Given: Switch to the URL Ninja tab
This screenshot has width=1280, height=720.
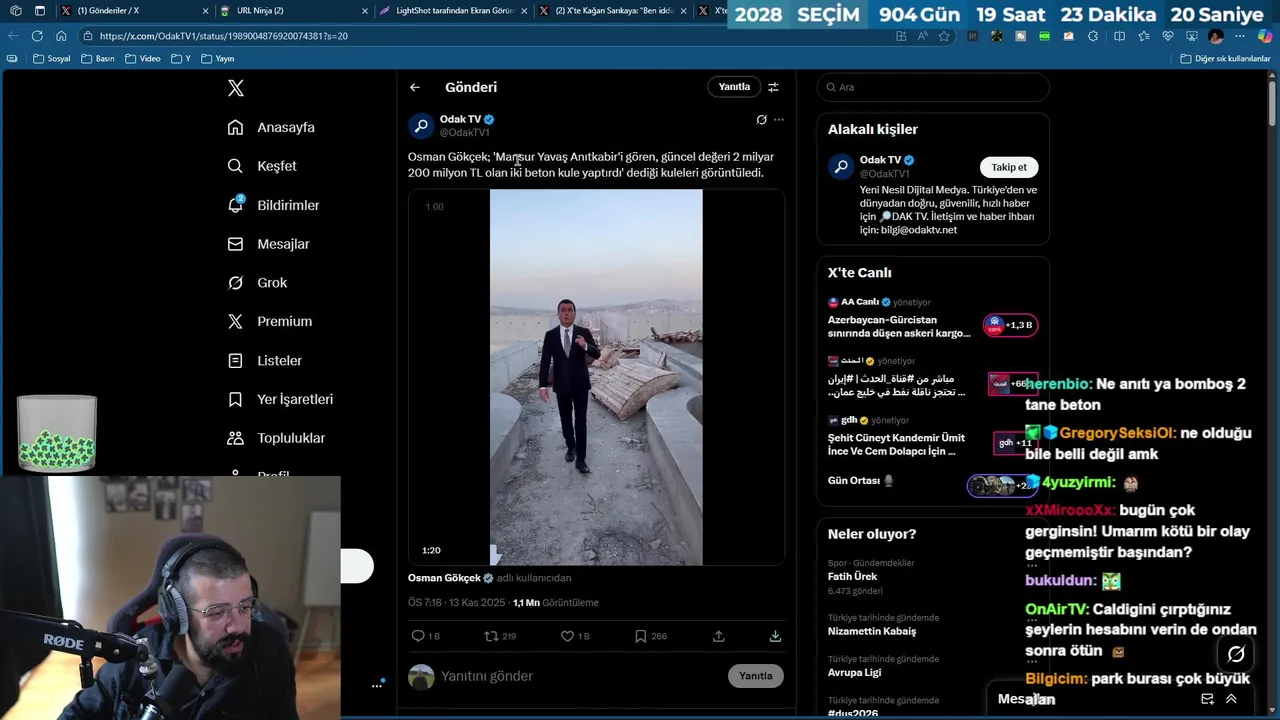Looking at the screenshot, I should coord(295,11).
